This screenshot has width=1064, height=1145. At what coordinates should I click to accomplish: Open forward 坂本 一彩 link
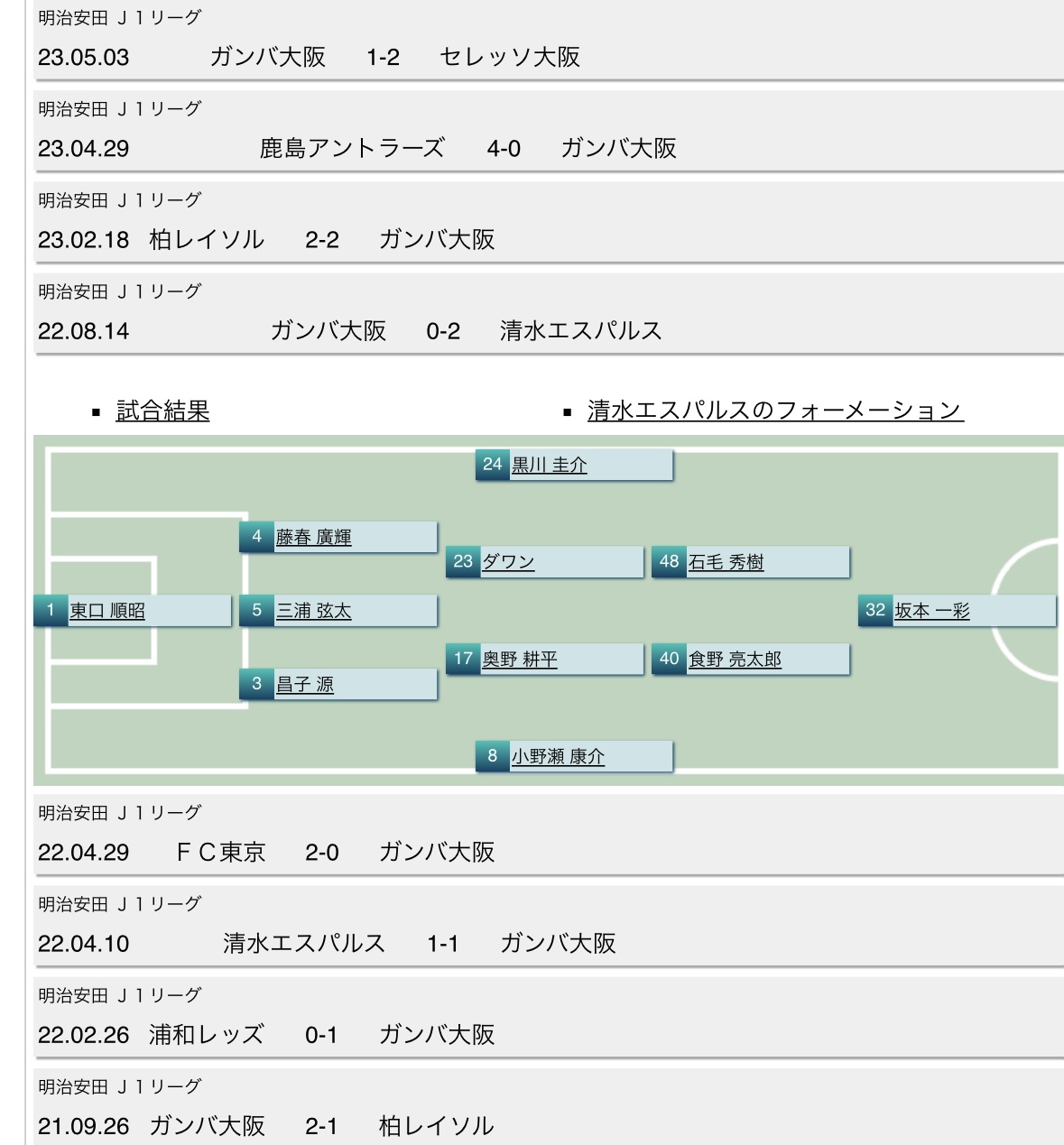(931, 611)
